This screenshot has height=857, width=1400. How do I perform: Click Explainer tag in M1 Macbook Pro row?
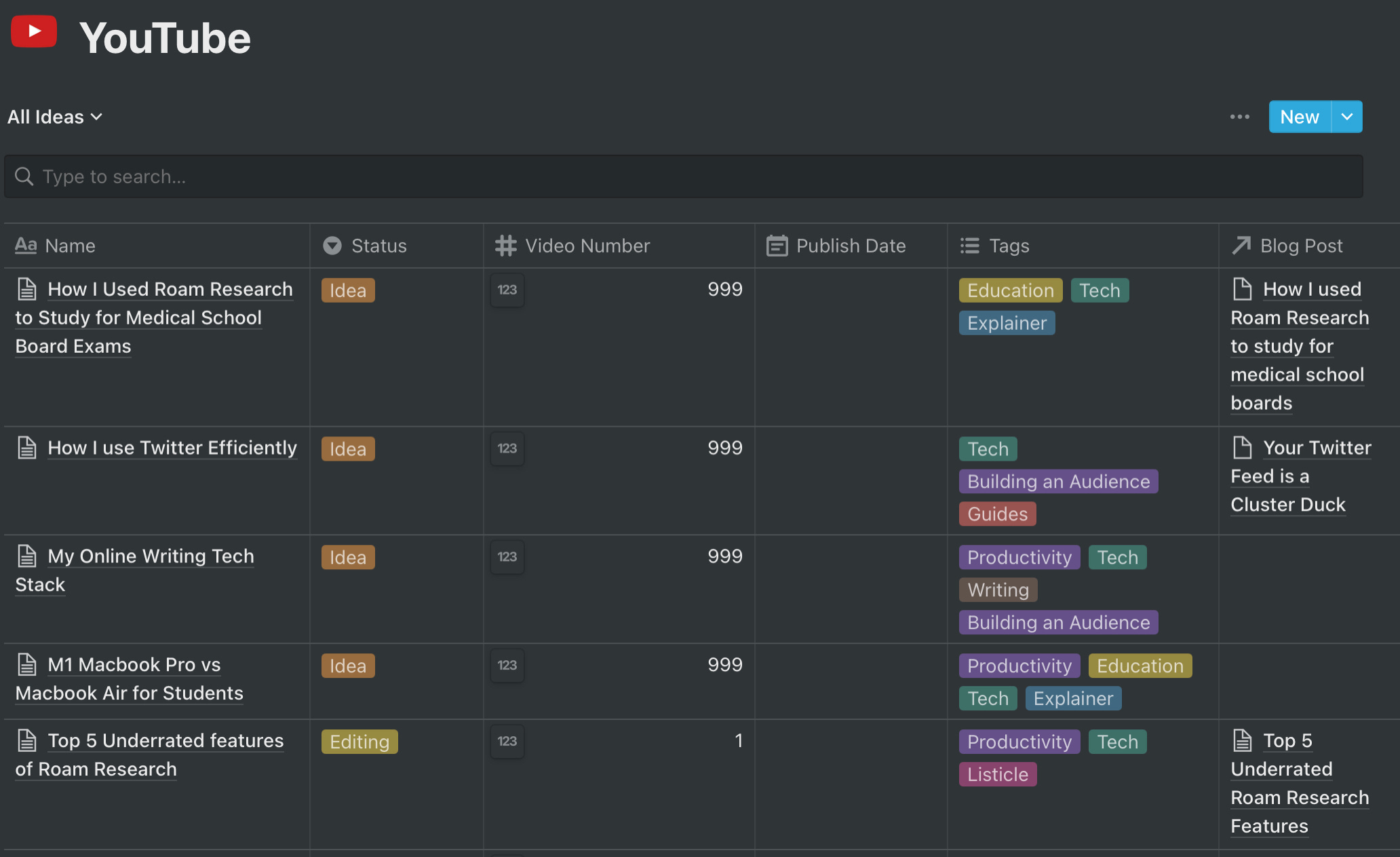(x=1074, y=699)
